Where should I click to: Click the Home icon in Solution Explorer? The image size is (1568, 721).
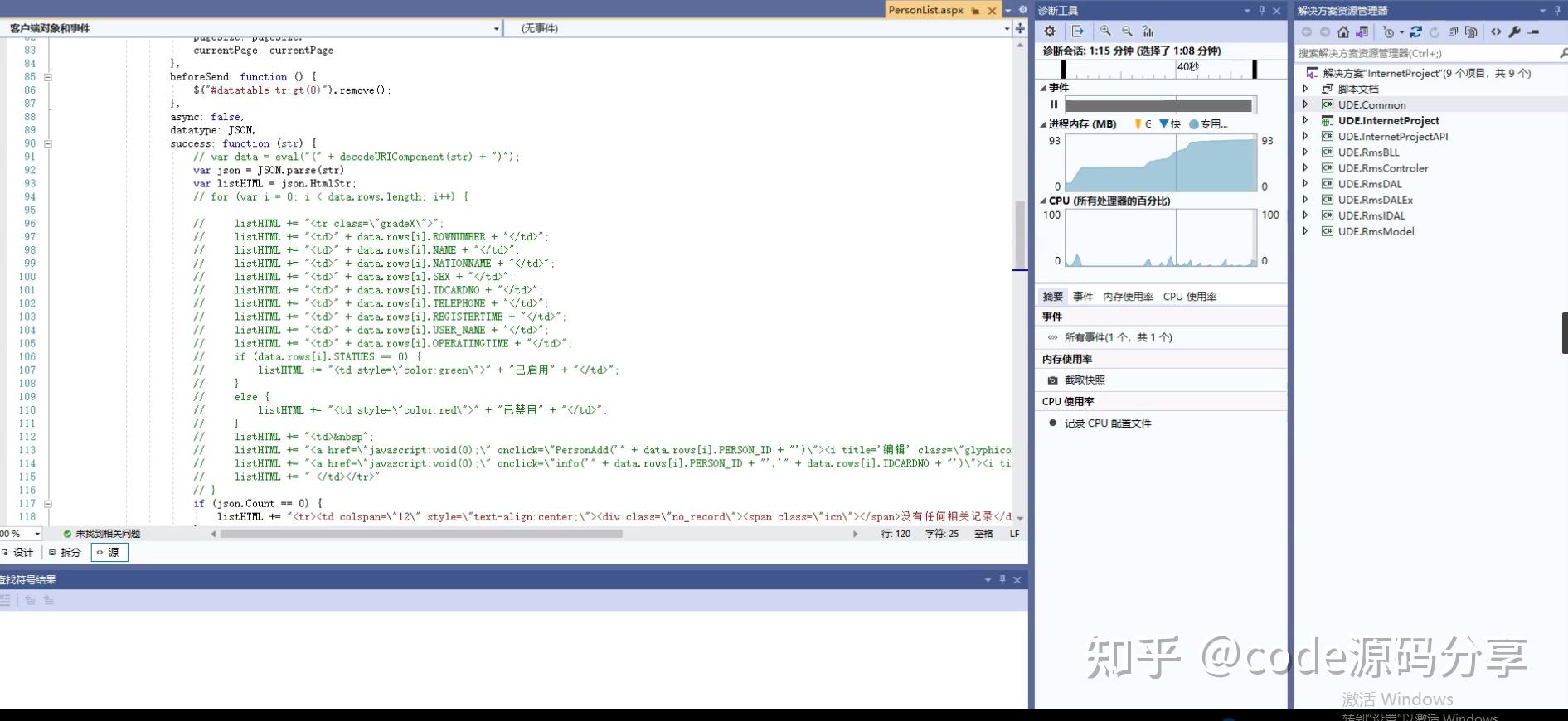pos(1343,32)
